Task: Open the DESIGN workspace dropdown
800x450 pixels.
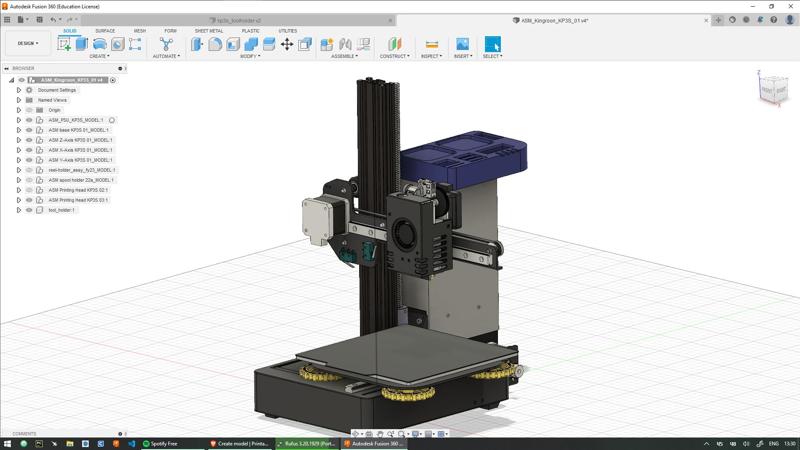Action: (28, 43)
